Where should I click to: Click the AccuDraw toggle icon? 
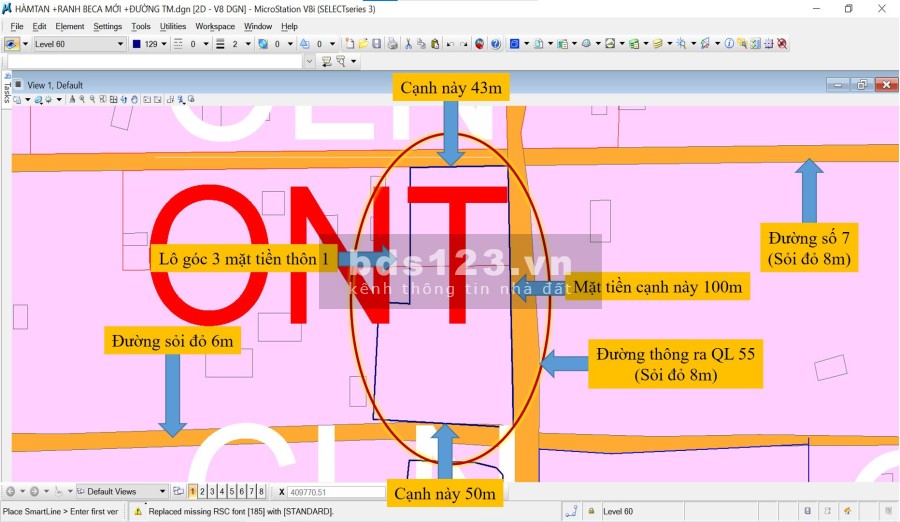click(x=769, y=44)
